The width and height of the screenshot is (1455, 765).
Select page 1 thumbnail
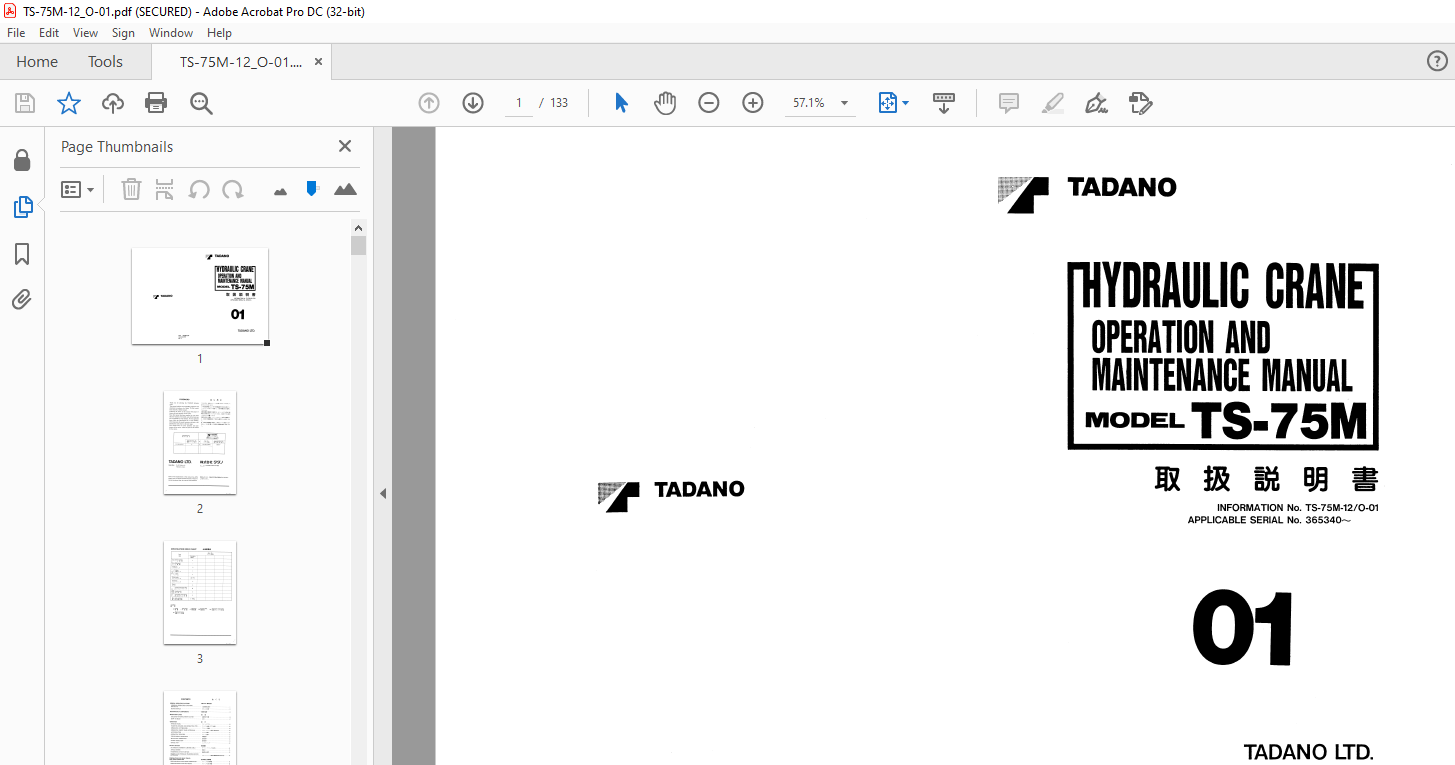pyautogui.click(x=200, y=296)
